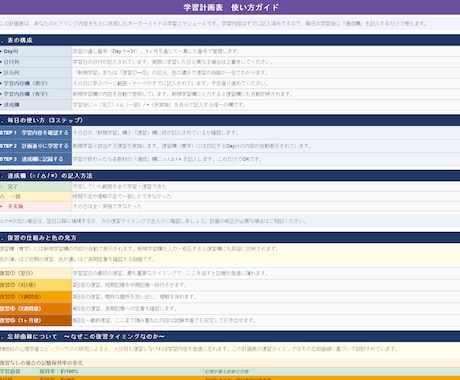Image resolution: width=460 pixels, height=380 pixels.
Task: Click the '予定していた範囲を全て学習・復習できた' cell
Action: point(266,187)
